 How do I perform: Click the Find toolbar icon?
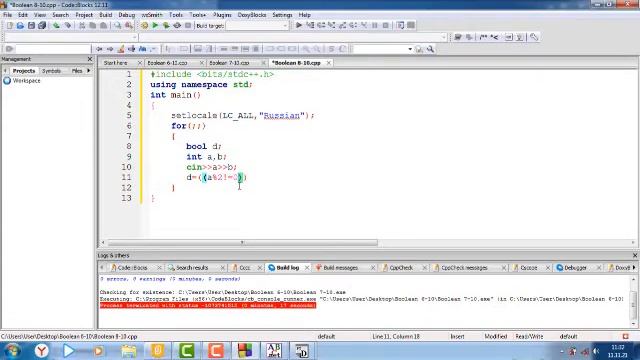click(x=118, y=25)
